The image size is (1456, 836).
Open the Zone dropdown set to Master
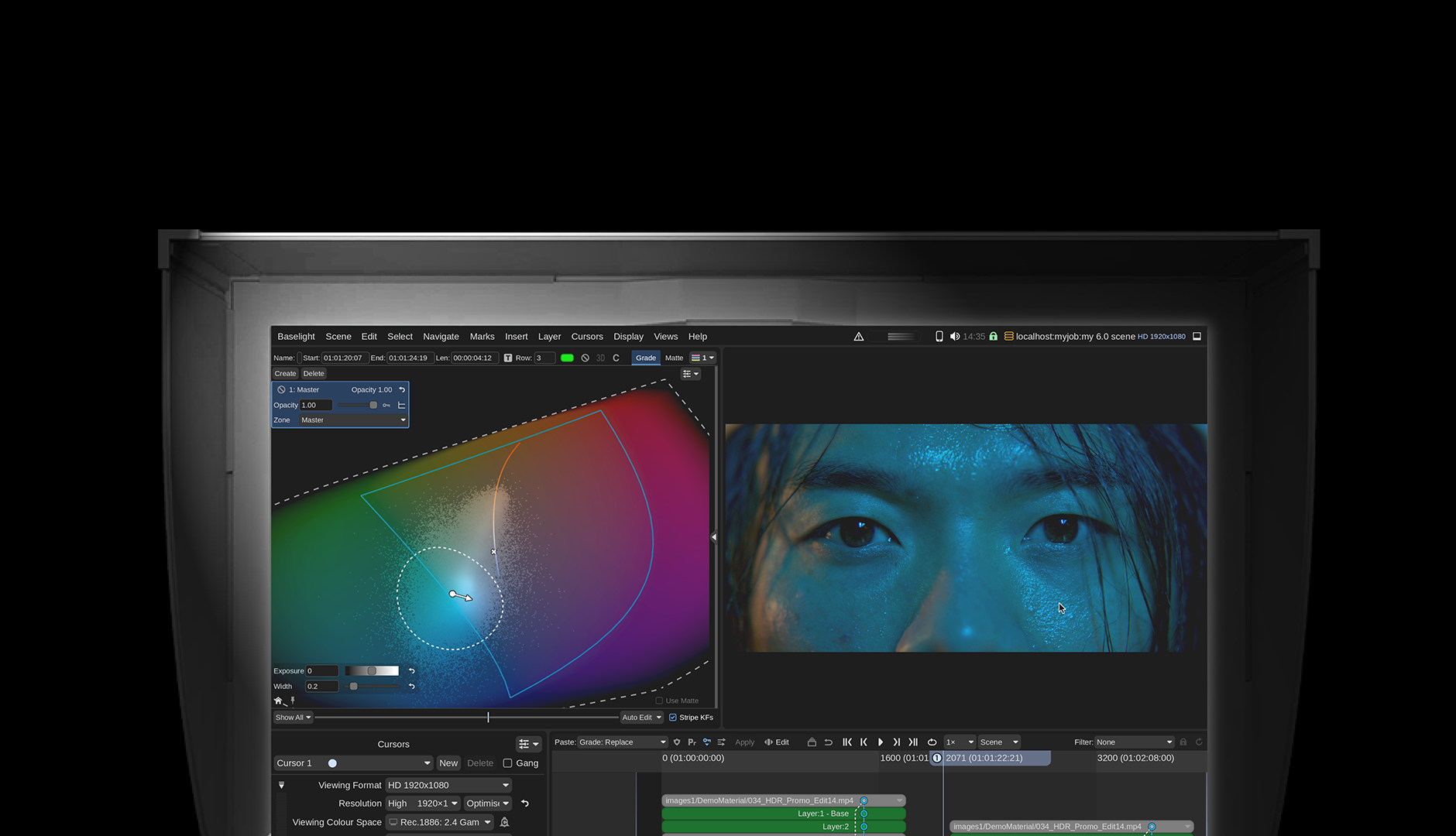353,420
